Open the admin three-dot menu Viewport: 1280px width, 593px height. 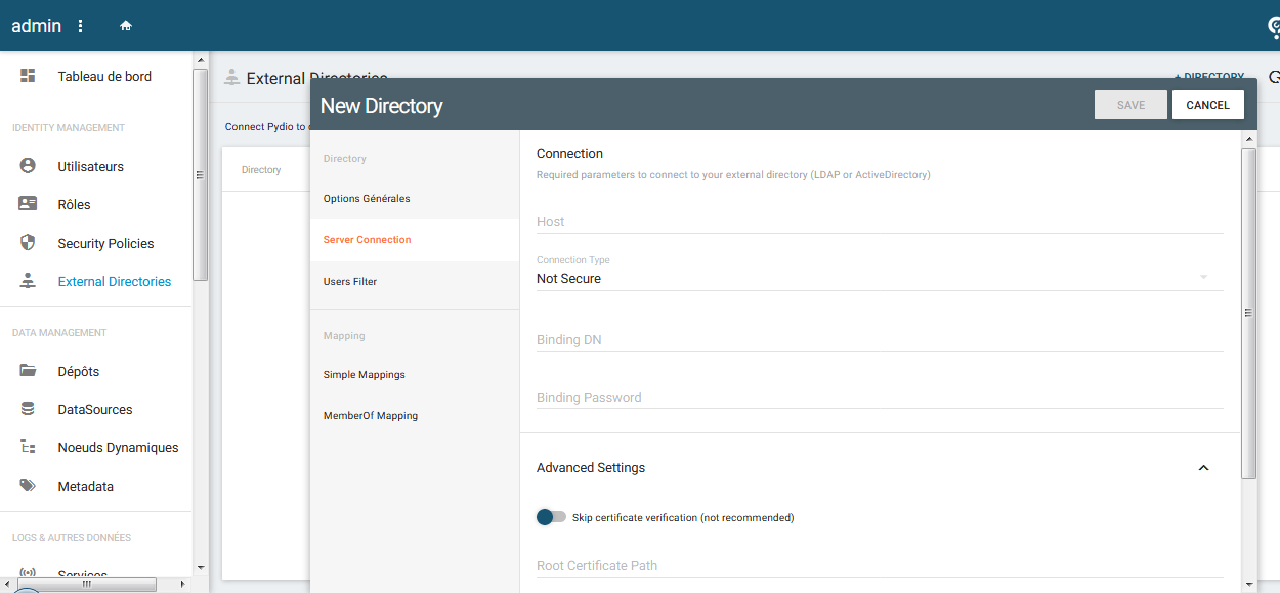(81, 26)
